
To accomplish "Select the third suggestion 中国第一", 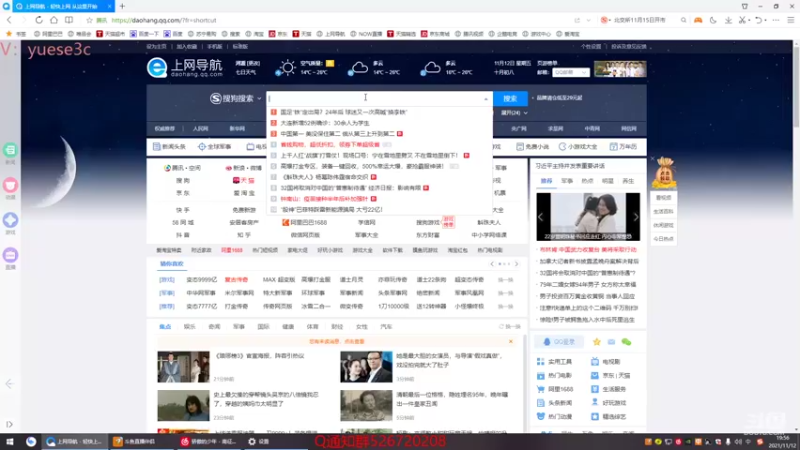I will pos(337,134).
